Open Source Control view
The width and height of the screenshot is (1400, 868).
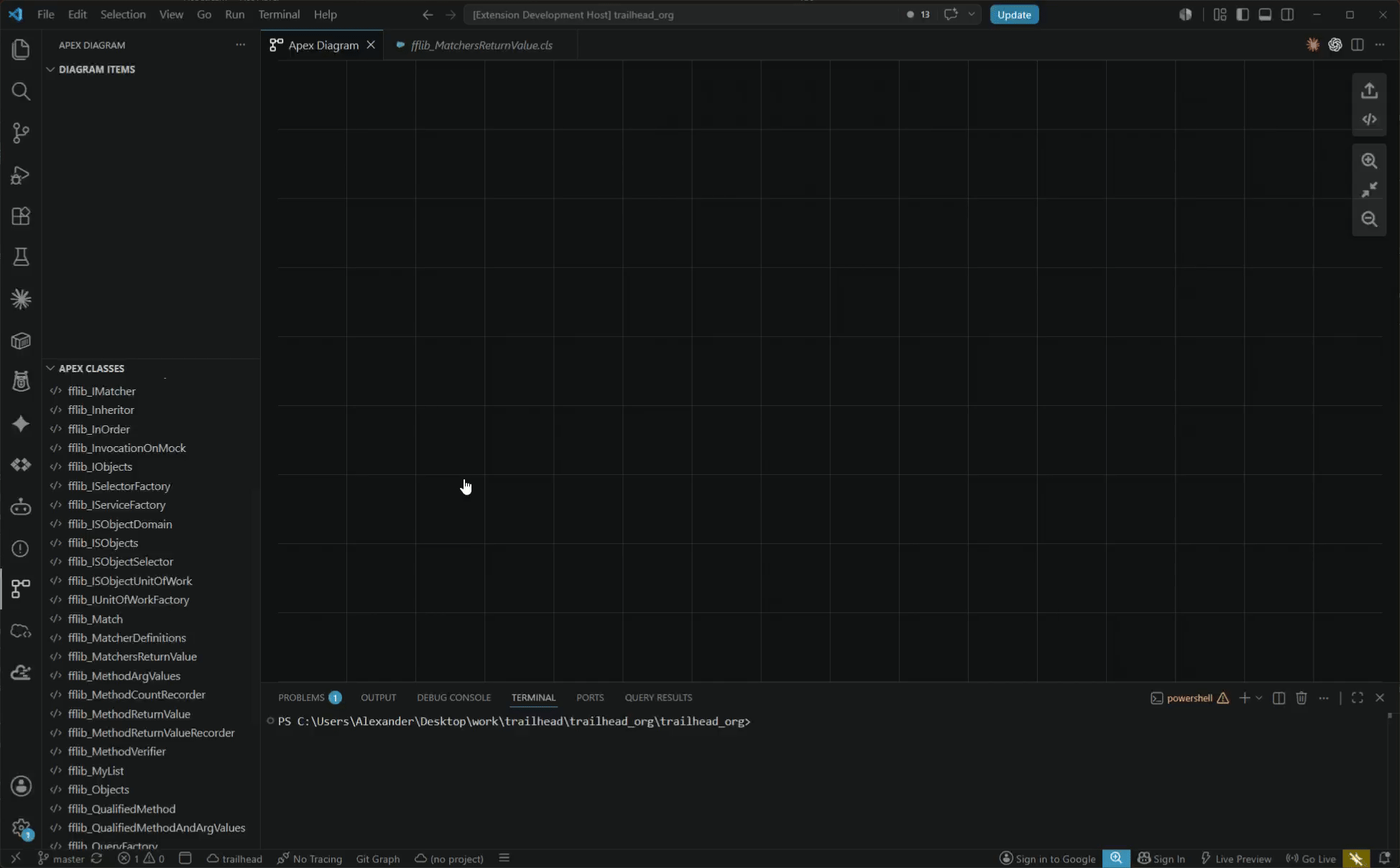pyautogui.click(x=21, y=132)
